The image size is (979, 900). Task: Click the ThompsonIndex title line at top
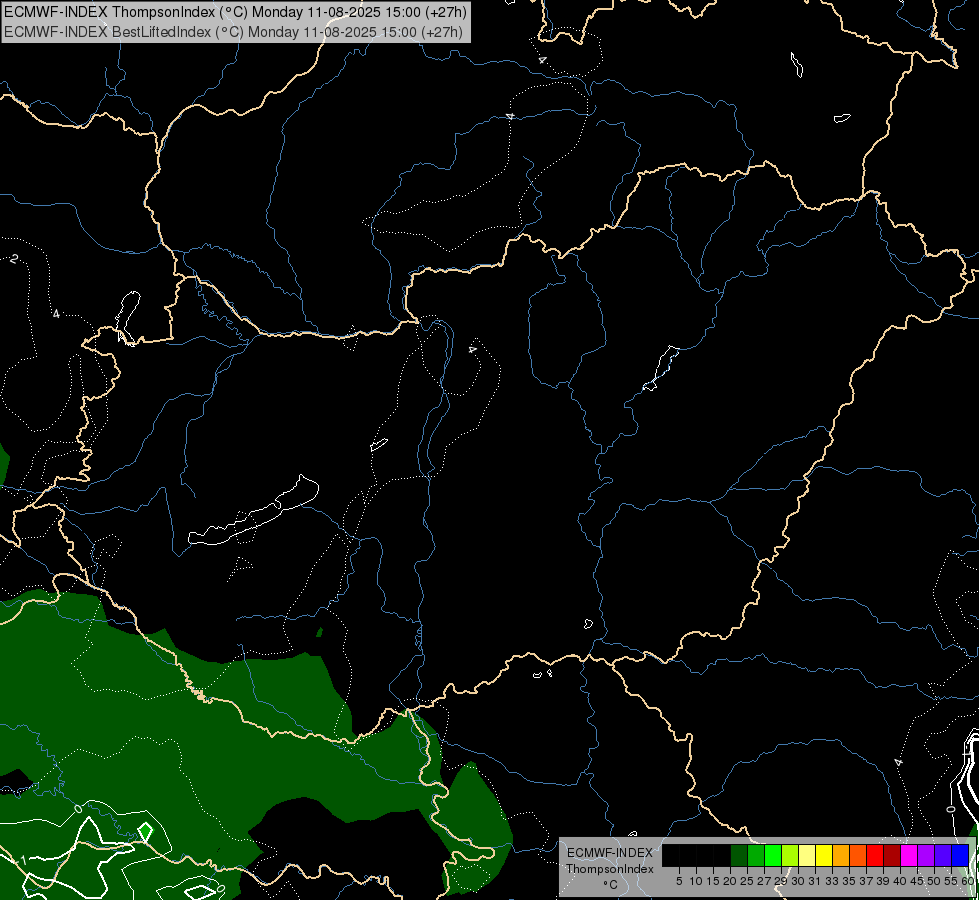(235, 12)
